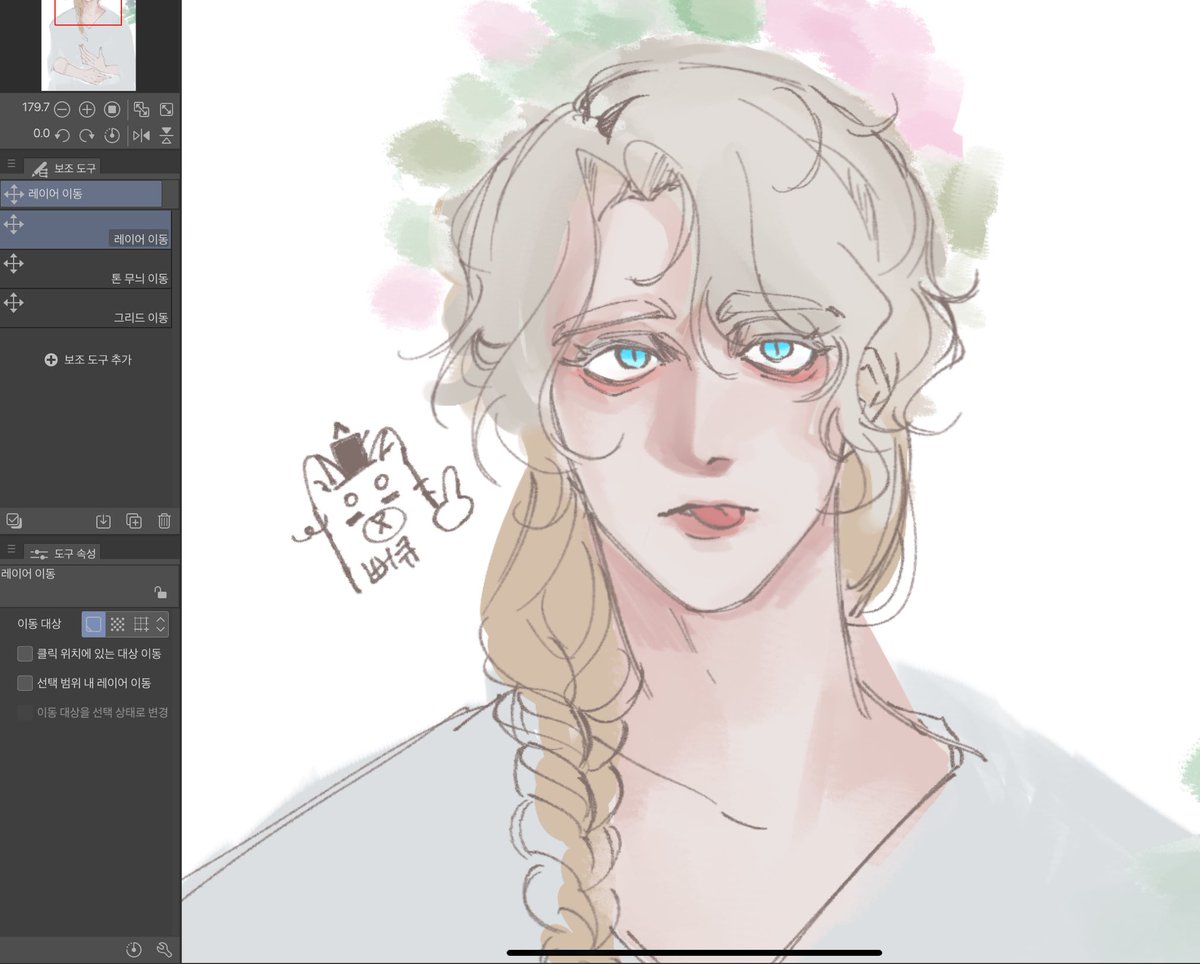Click 보조 도구 추가 to add sub tool

point(88,359)
